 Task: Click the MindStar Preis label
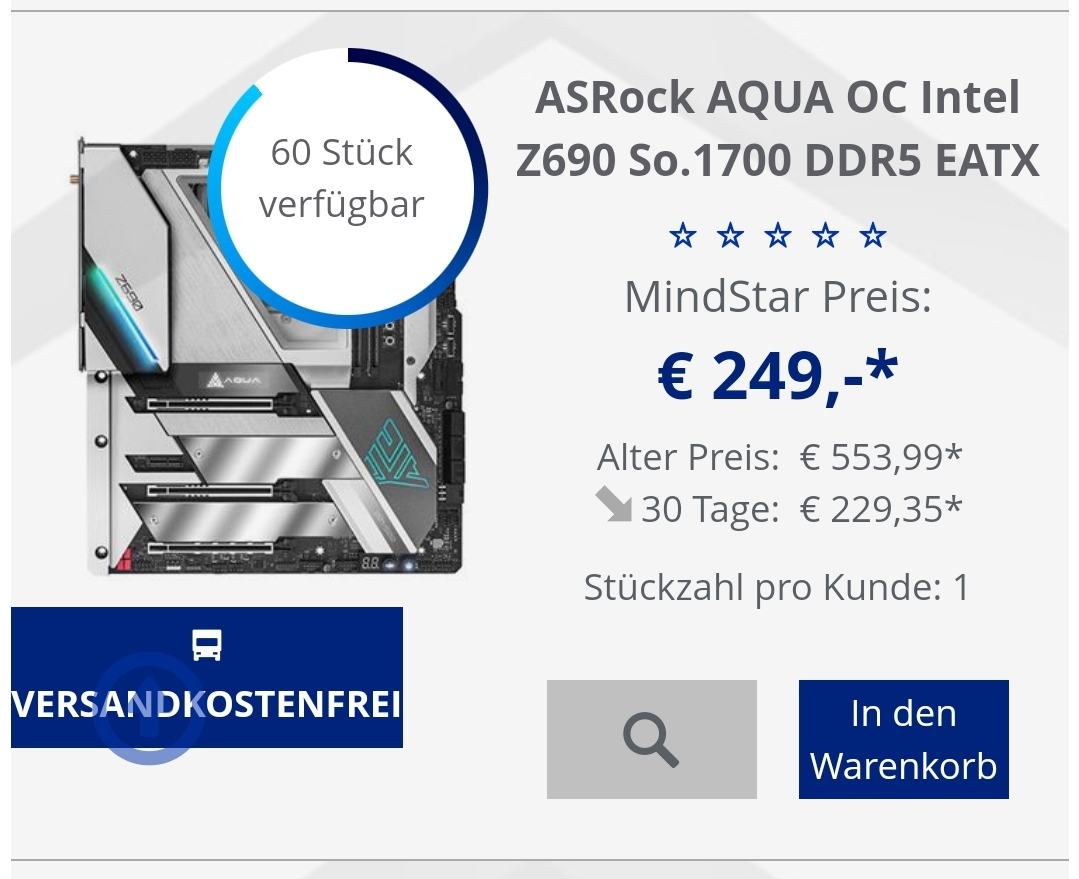pyautogui.click(x=778, y=297)
